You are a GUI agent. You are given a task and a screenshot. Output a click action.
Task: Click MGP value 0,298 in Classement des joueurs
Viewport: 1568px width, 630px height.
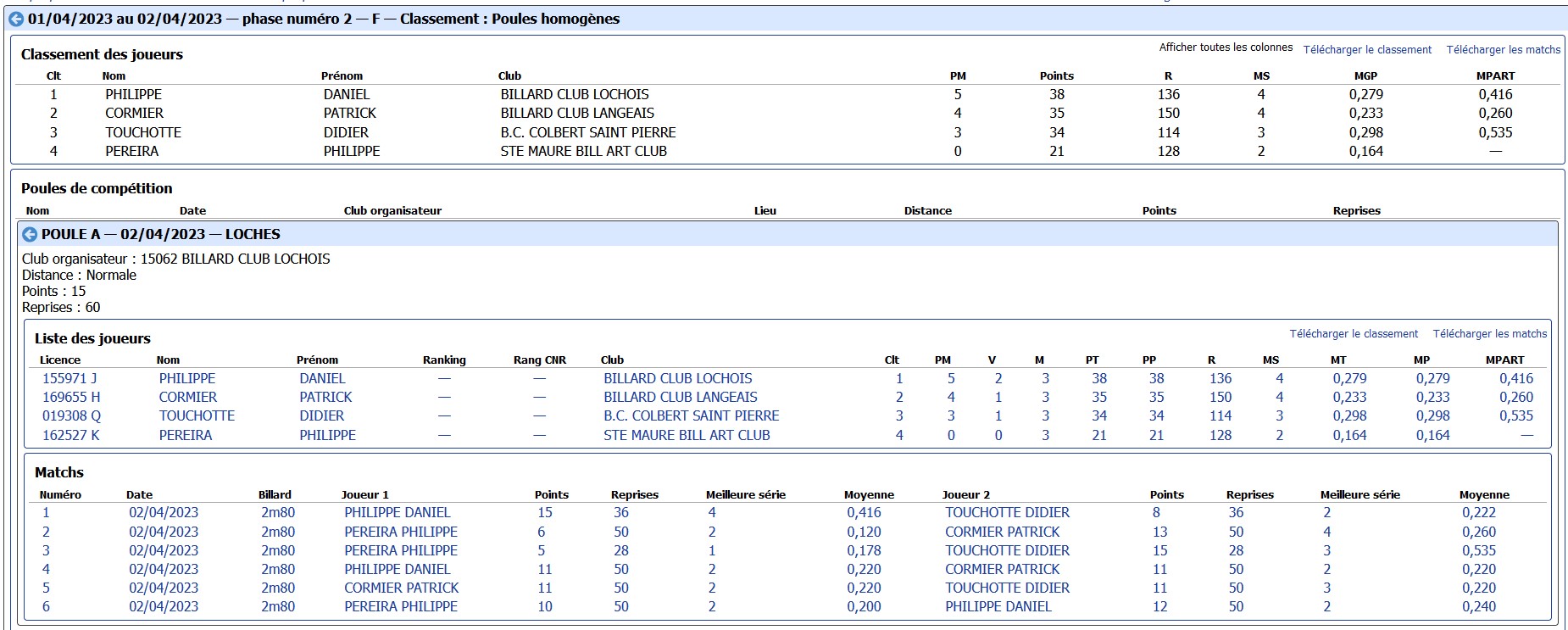click(1365, 132)
